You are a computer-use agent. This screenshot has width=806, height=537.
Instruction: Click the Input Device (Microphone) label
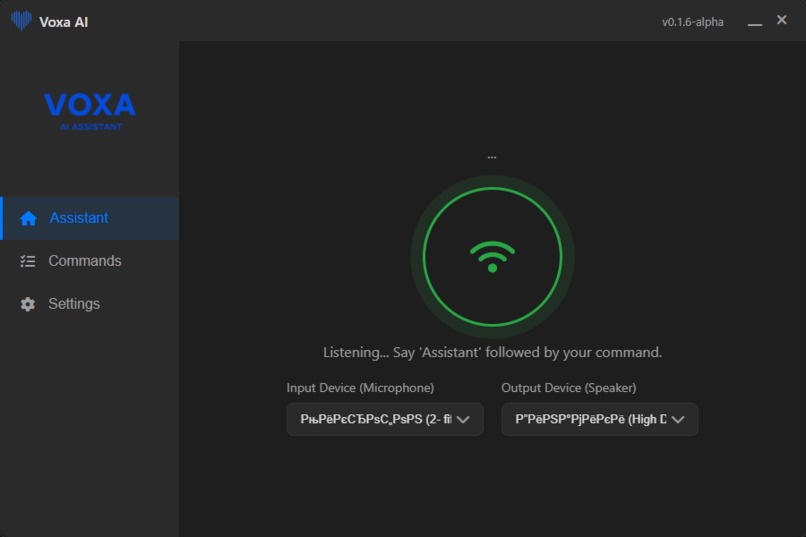click(360, 388)
